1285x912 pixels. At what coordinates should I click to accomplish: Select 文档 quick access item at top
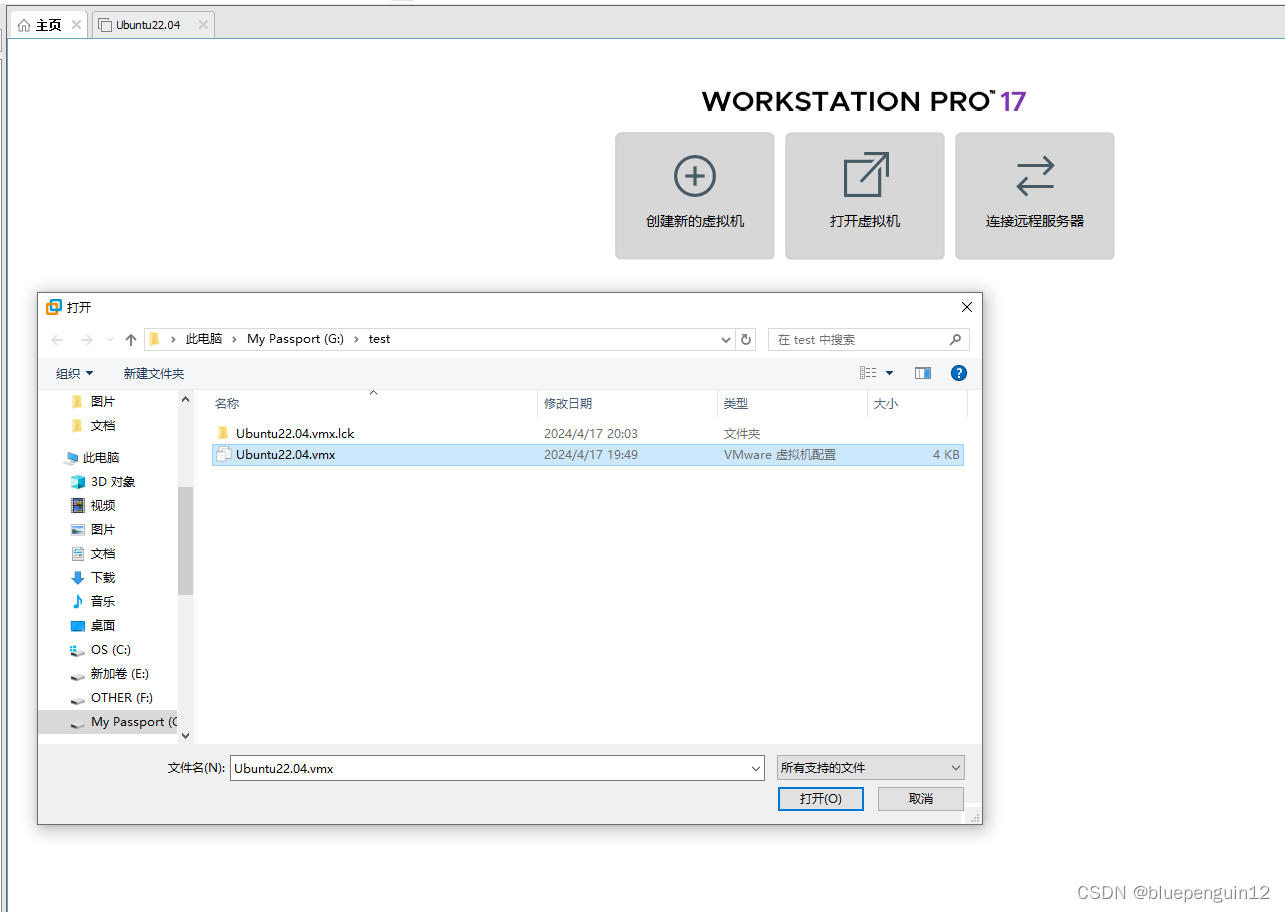[x=103, y=425]
